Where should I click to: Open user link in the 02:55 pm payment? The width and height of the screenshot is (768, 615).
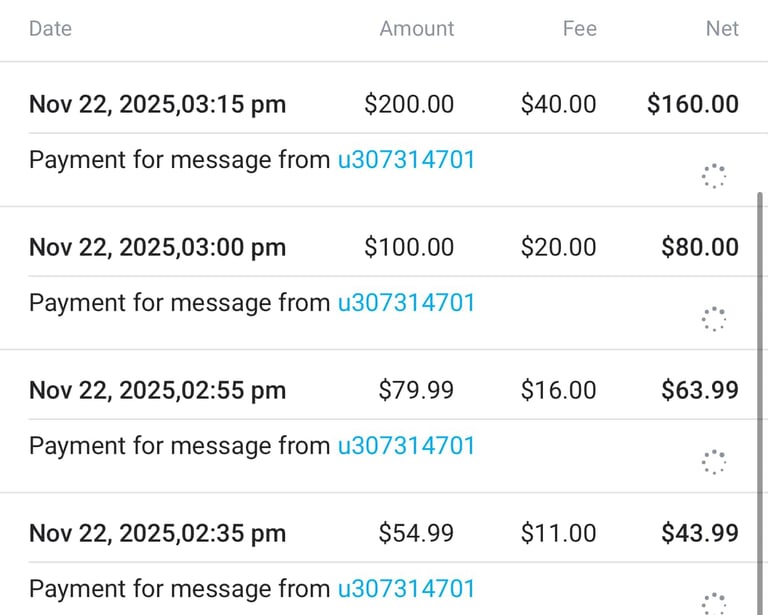[406, 445]
